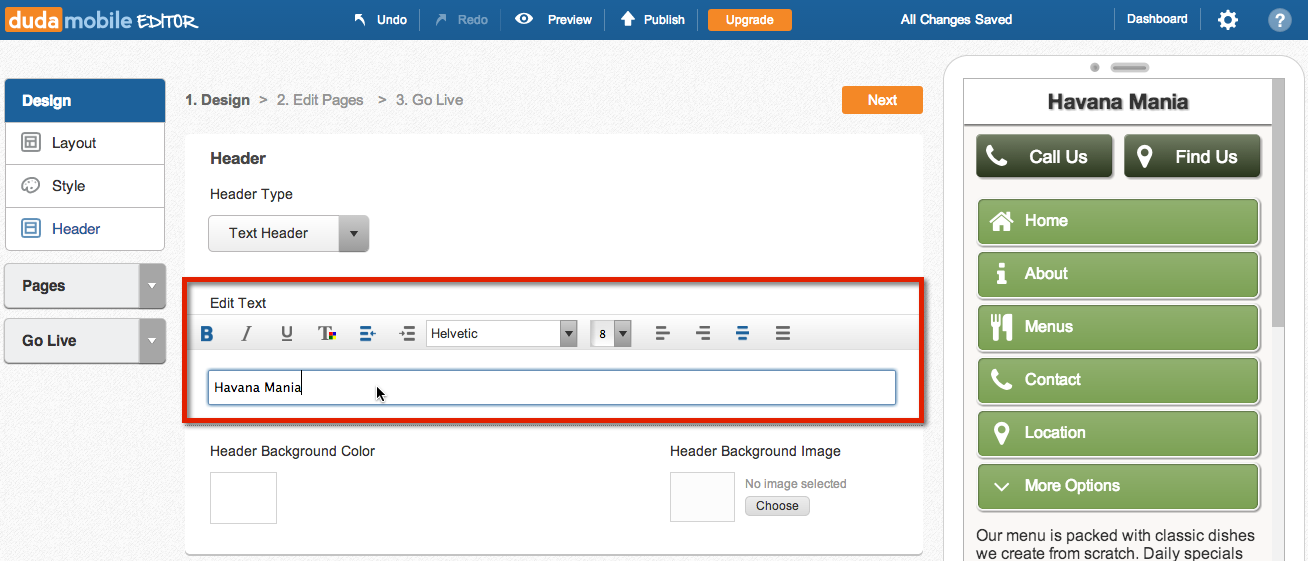This screenshot has width=1308, height=561.
Task: Click Preview text in top bar
Action: pyautogui.click(x=570, y=20)
